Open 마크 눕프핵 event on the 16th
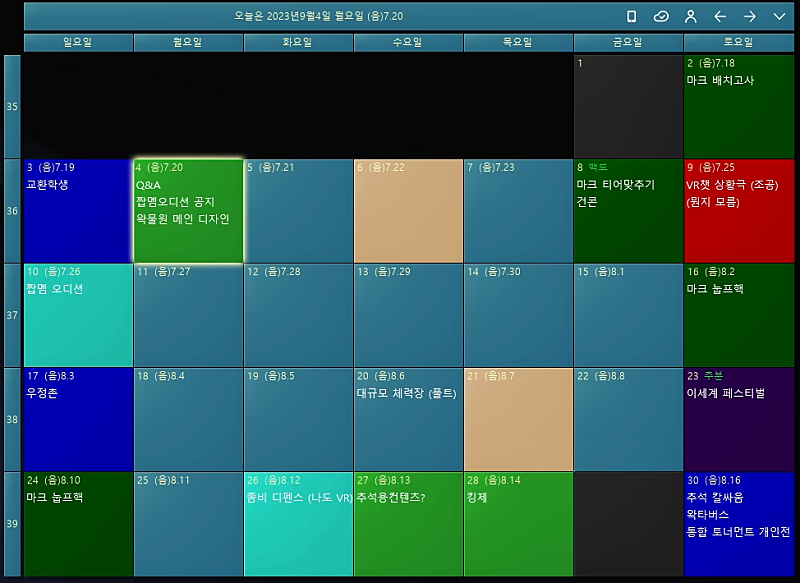800x583 pixels. 714,289
